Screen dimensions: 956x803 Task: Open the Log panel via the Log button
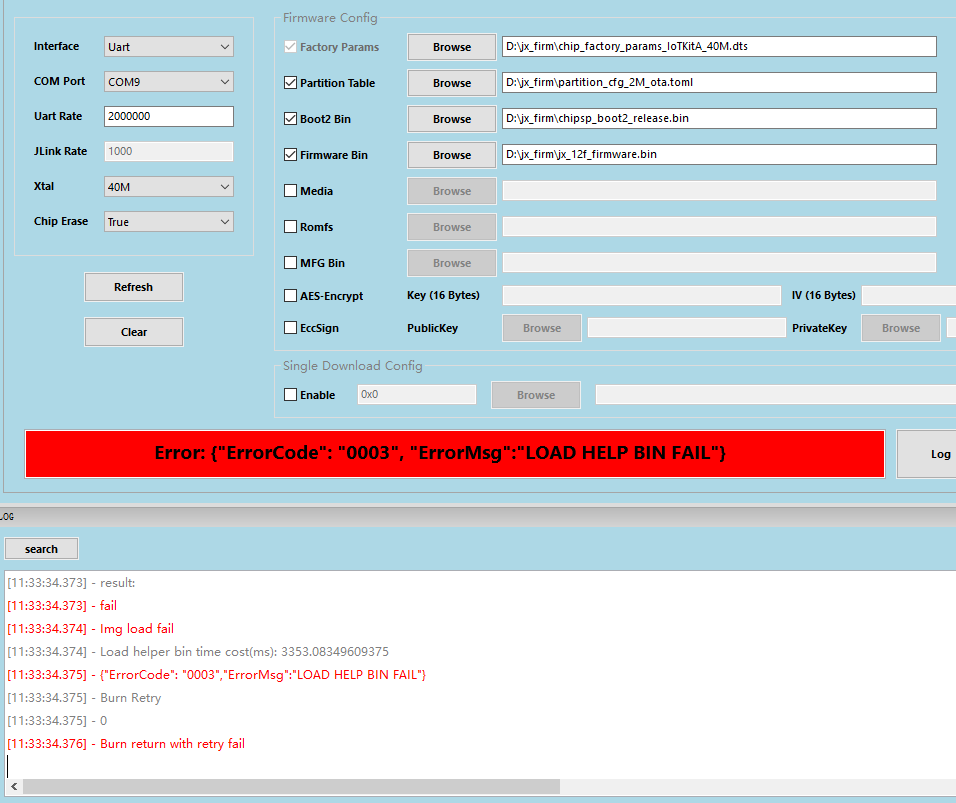click(940, 453)
